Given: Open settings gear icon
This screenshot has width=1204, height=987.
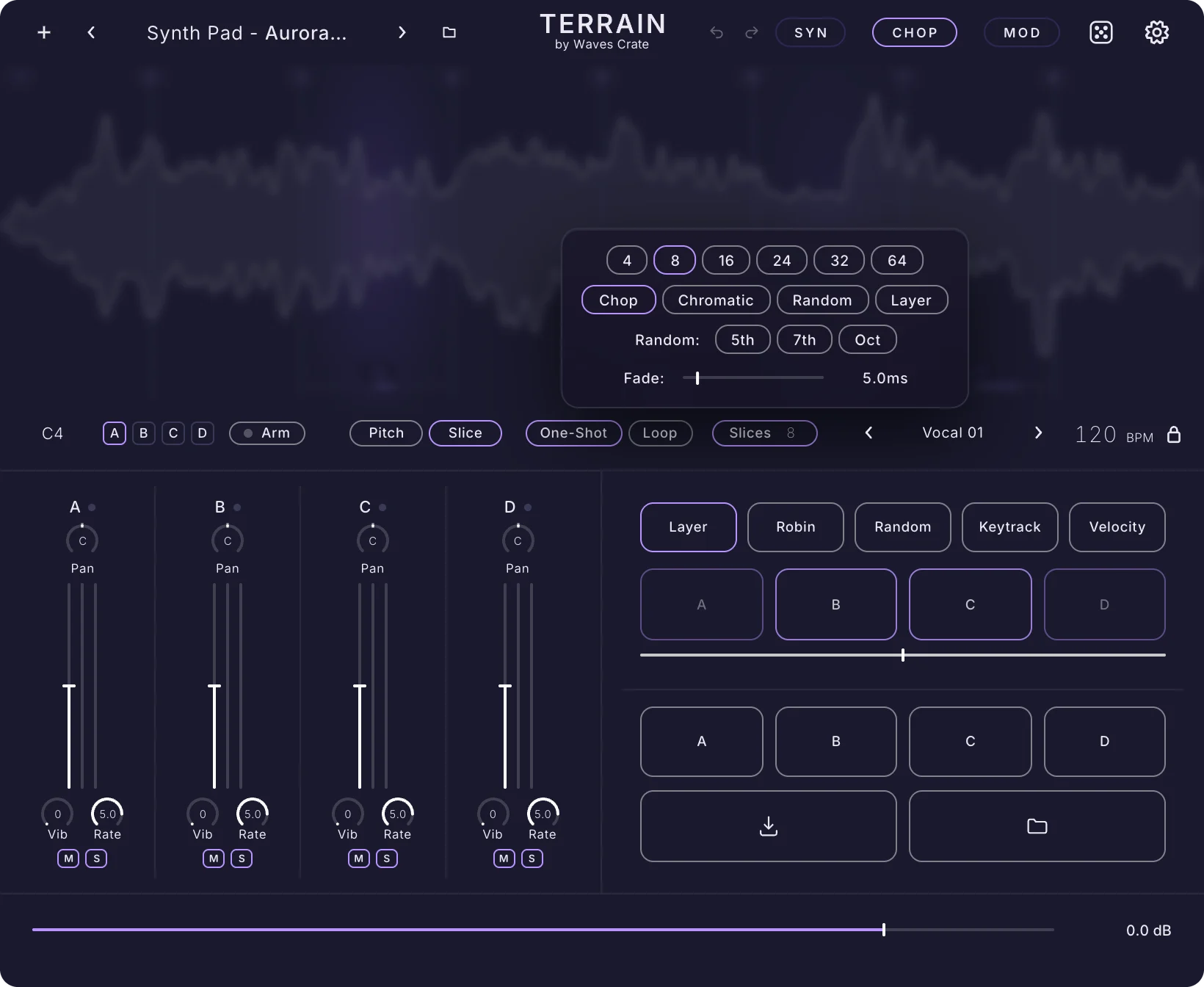Looking at the screenshot, I should (1157, 32).
